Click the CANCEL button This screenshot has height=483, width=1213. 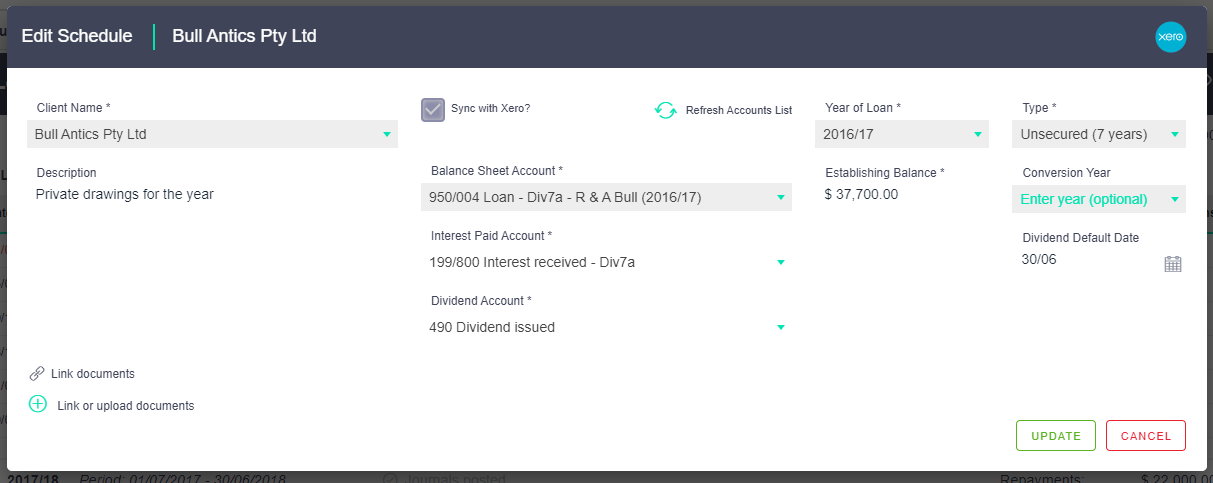coord(1146,436)
